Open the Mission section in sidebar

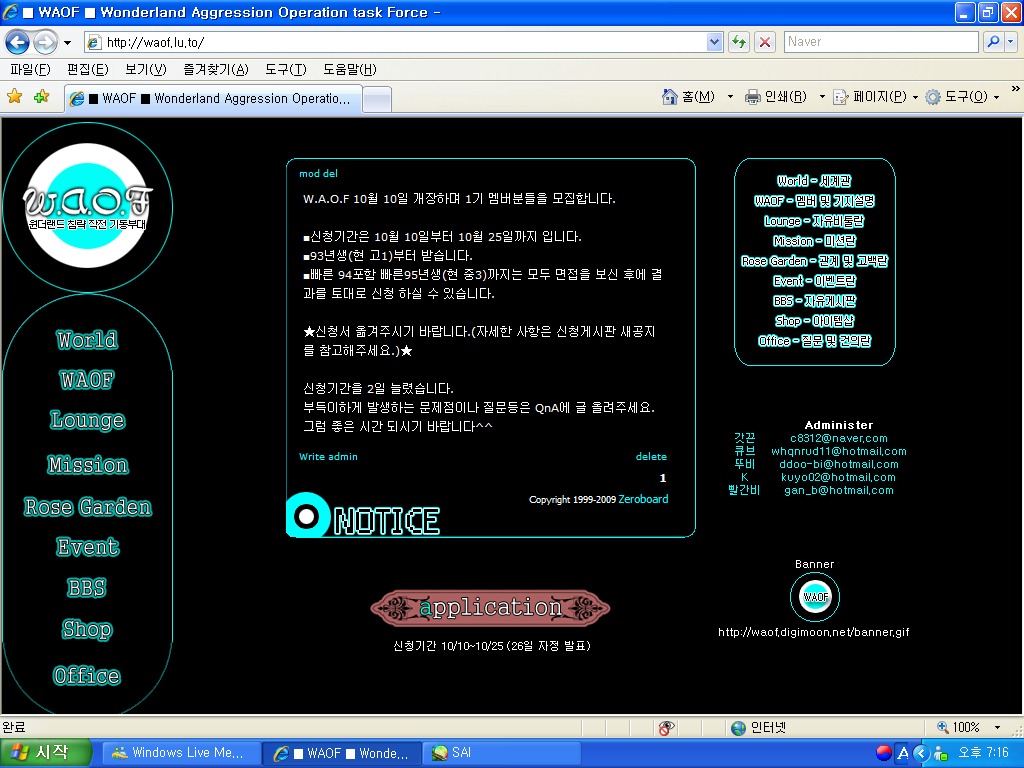(88, 465)
